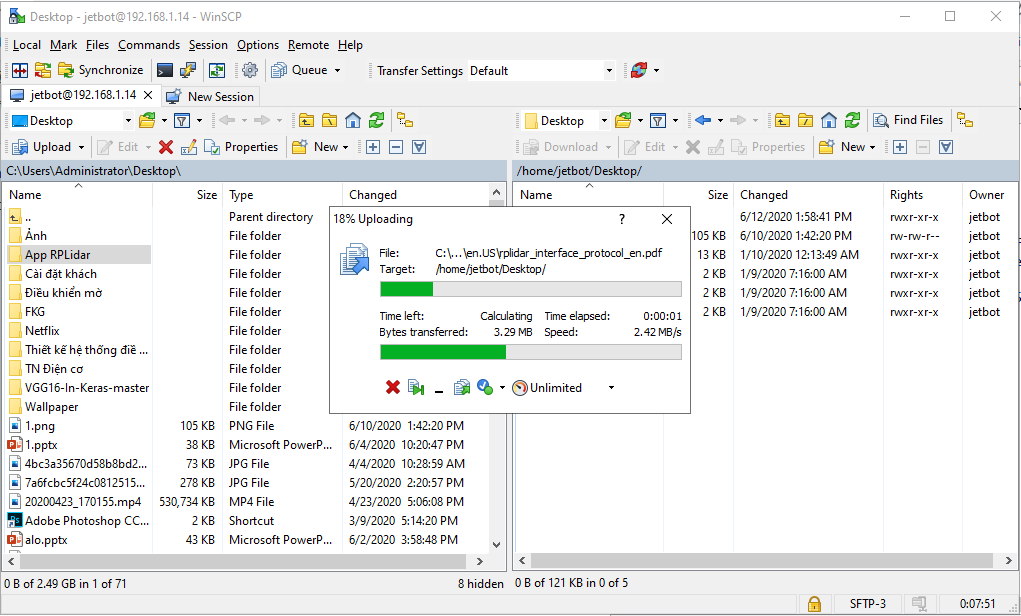Toggle synchronize browsing next to Find Files

click(964, 119)
